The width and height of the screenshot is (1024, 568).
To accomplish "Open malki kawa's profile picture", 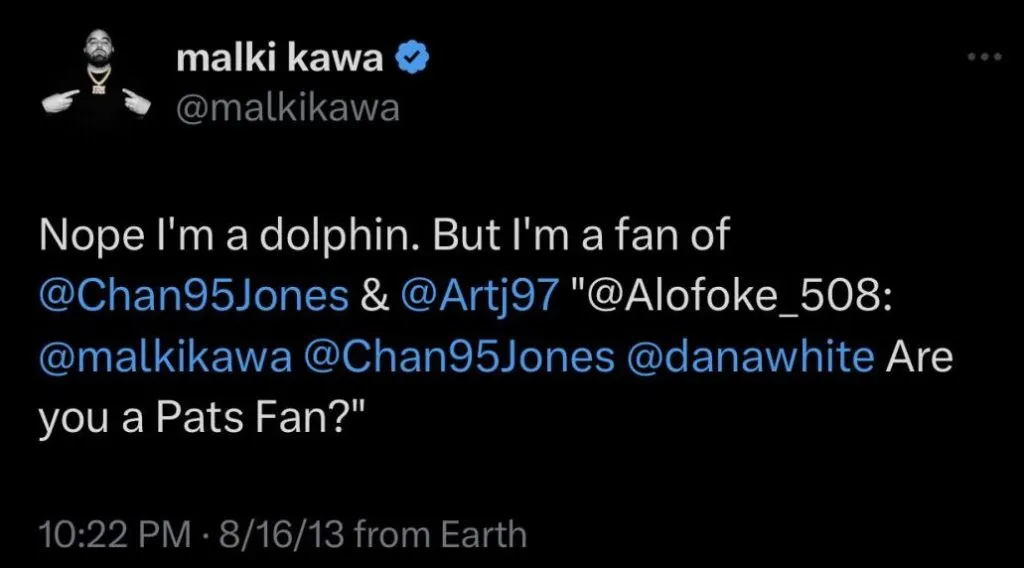I will tap(96, 82).
